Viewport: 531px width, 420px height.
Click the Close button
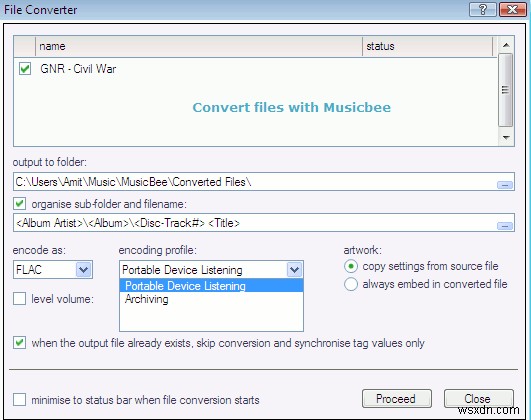(x=479, y=399)
